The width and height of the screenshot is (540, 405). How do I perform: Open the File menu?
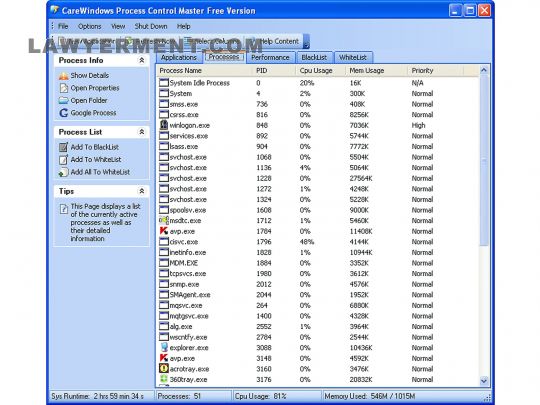point(63,26)
